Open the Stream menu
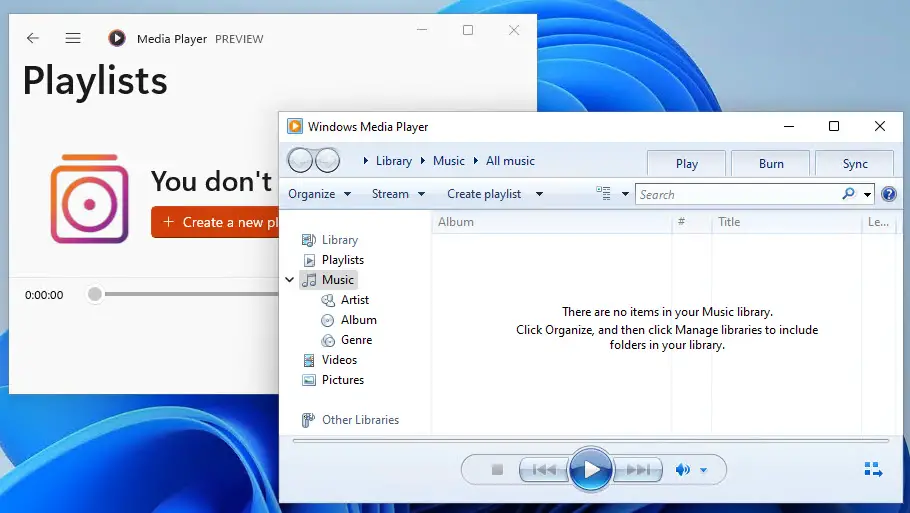Viewport: 910px width, 513px height. pos(398,194)
